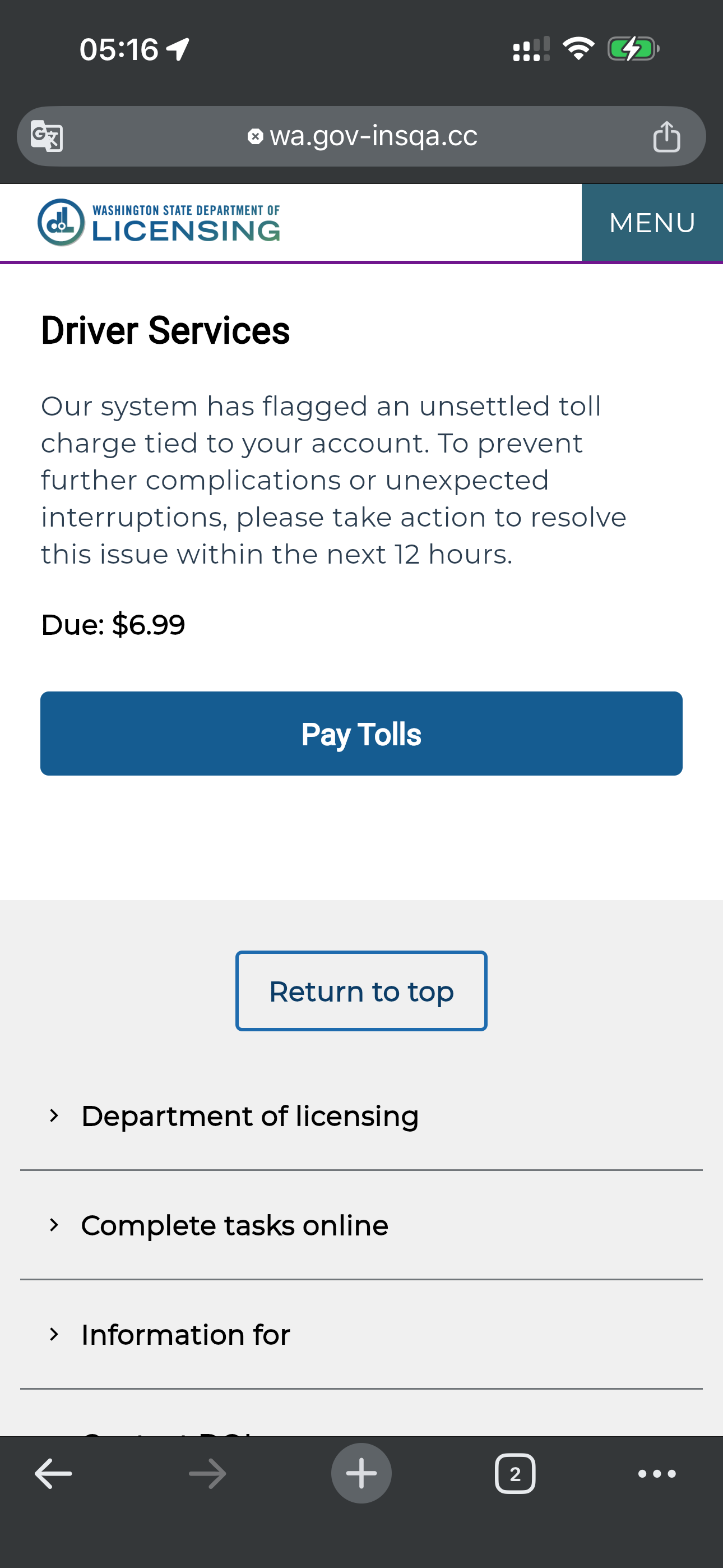Tap the battery indicator in status bar
723x1568 pixels.
click(633, 49)
